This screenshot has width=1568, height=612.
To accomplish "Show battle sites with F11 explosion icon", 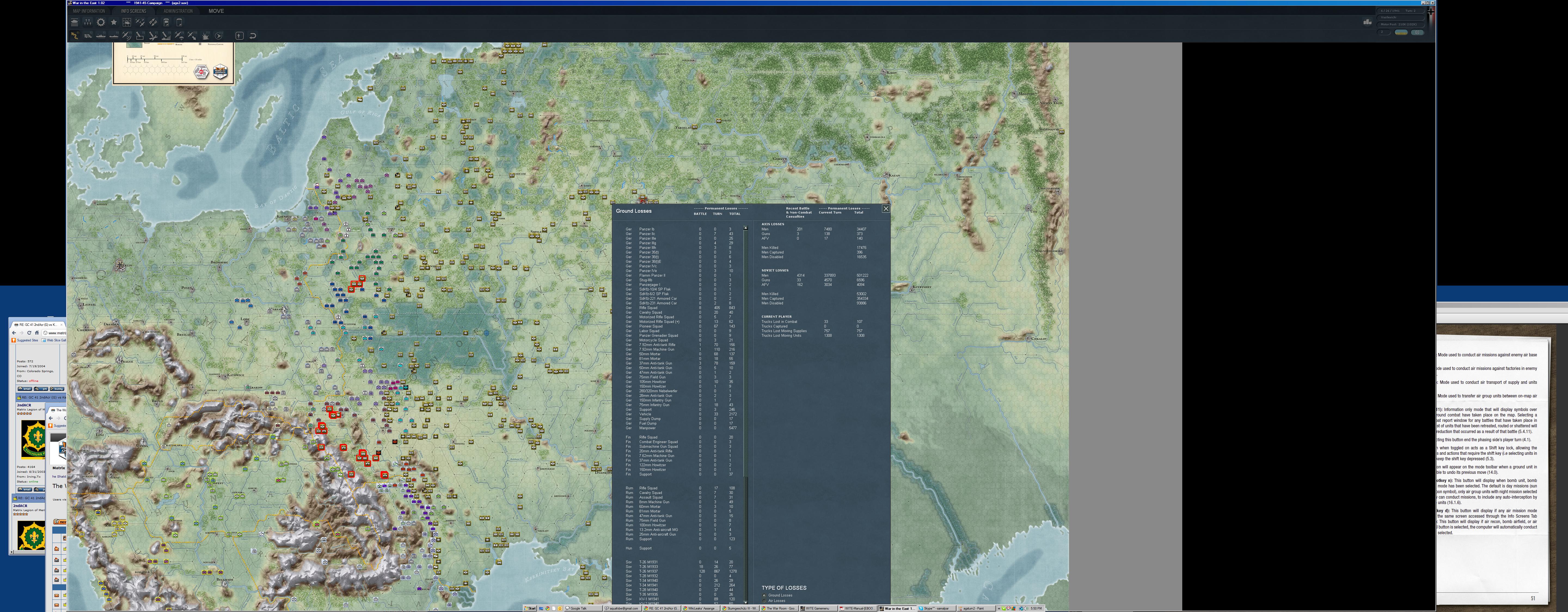I will (206, 36).
